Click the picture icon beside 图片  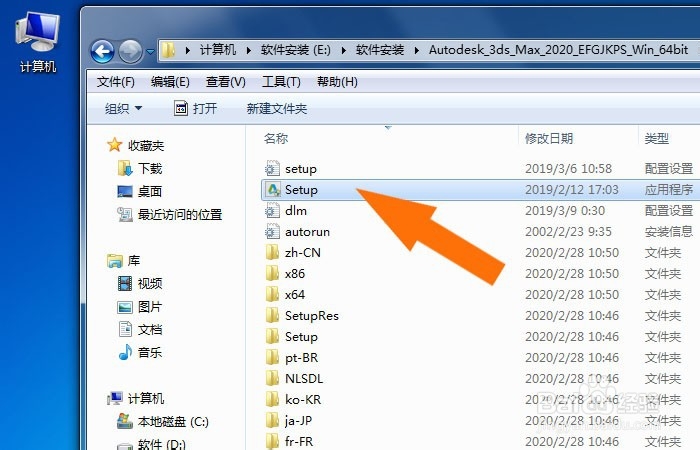[125, 307]
